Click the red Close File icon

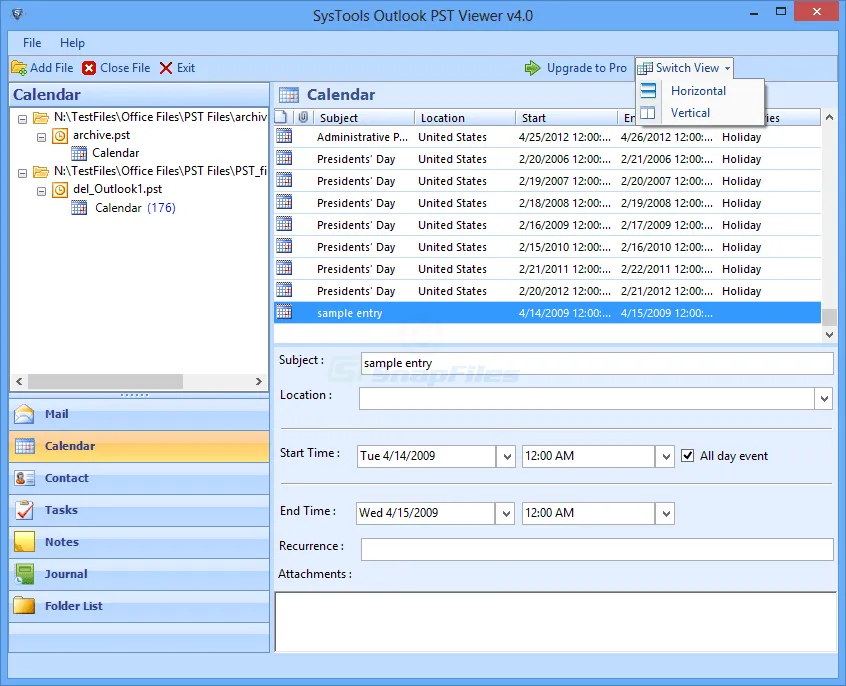(90, 68)
